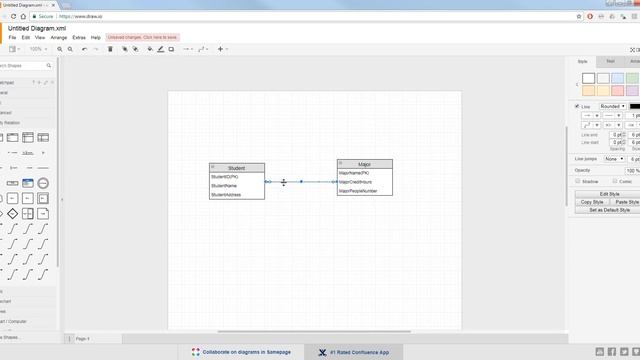The width and height of the screenshot is (640, 360).
Task: Open the Extras menu
Action: (x=79, y=38)
